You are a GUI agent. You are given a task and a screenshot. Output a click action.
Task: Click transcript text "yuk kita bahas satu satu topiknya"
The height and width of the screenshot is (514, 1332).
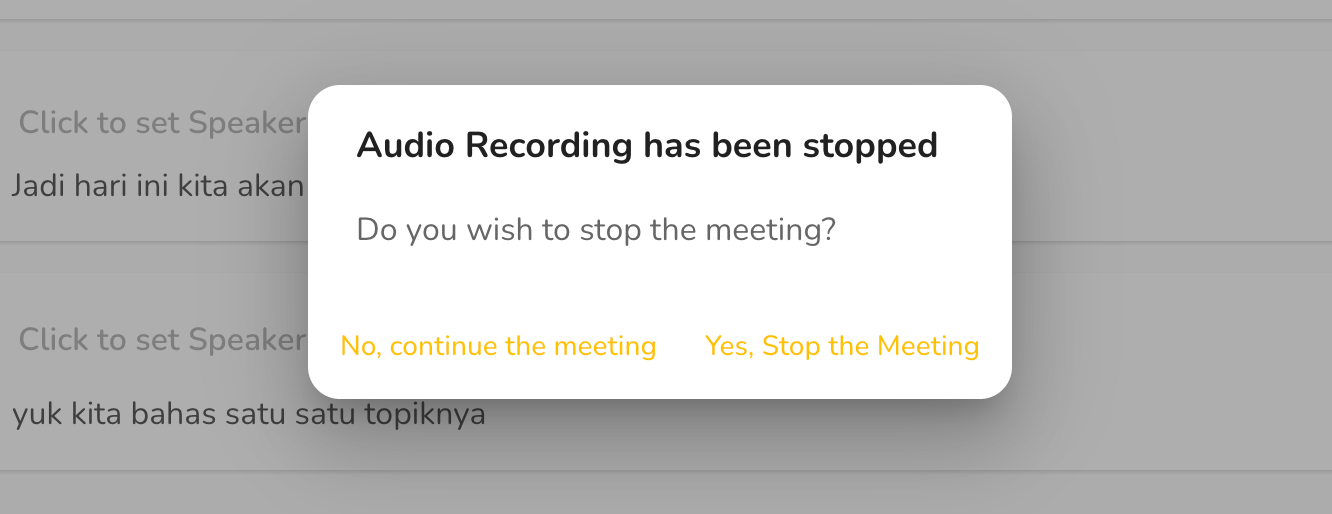click(x=249, y=413)
